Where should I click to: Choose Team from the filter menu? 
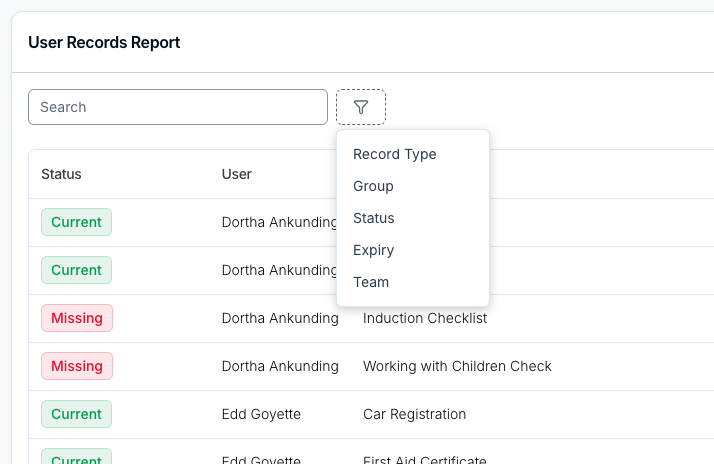[370, 282]
